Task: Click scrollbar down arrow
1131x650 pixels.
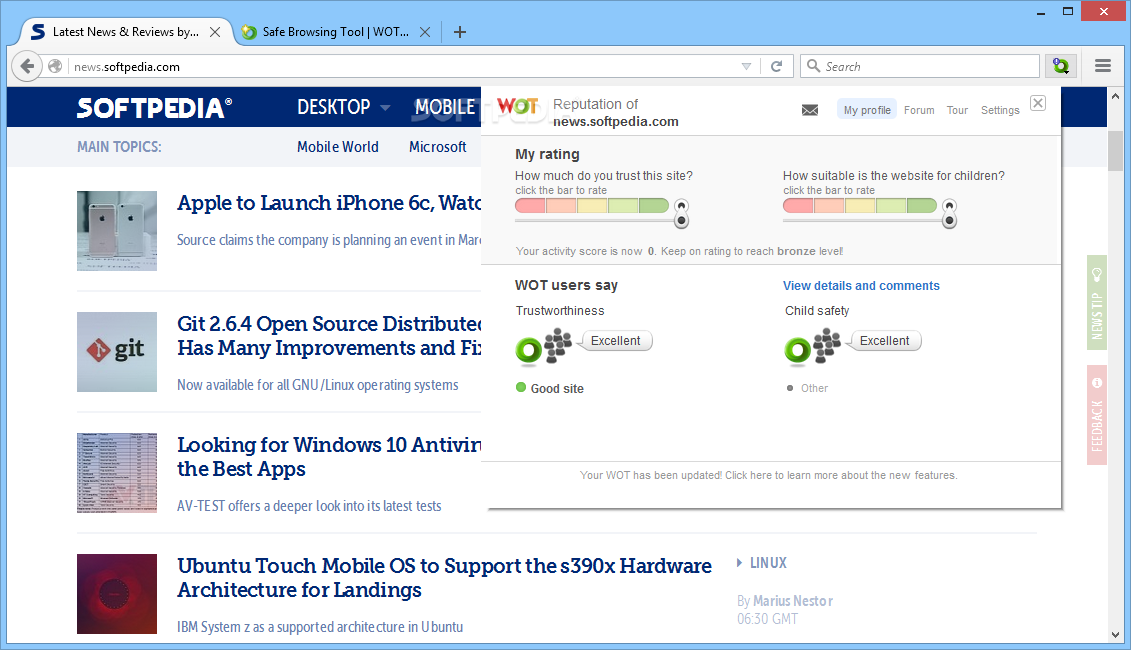Action: [1115, 635]
